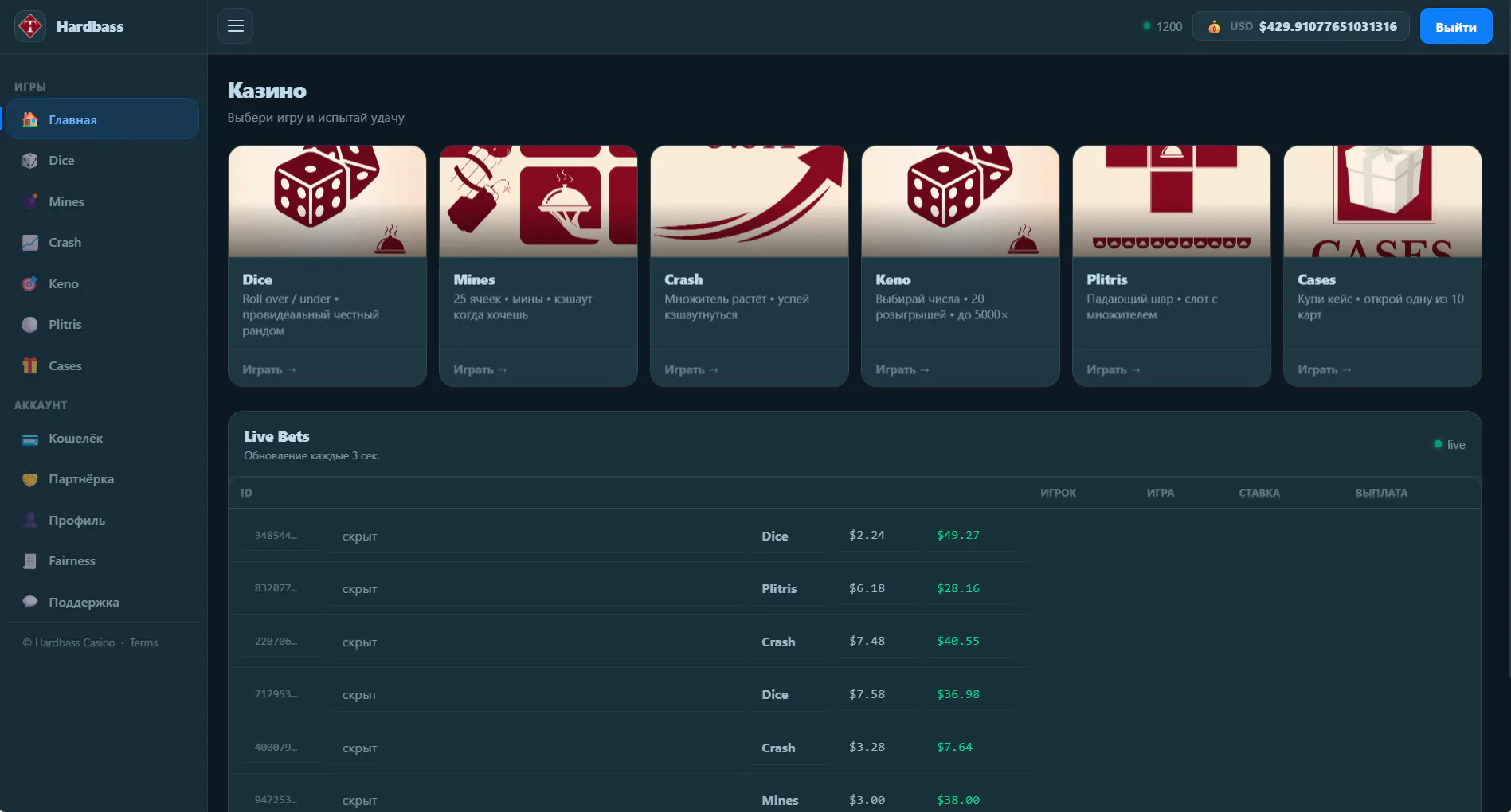1511x812 pixels.
Task: Click the Crash chart sidebar icon
Action: pyautogui.click(x=30, y=243)
